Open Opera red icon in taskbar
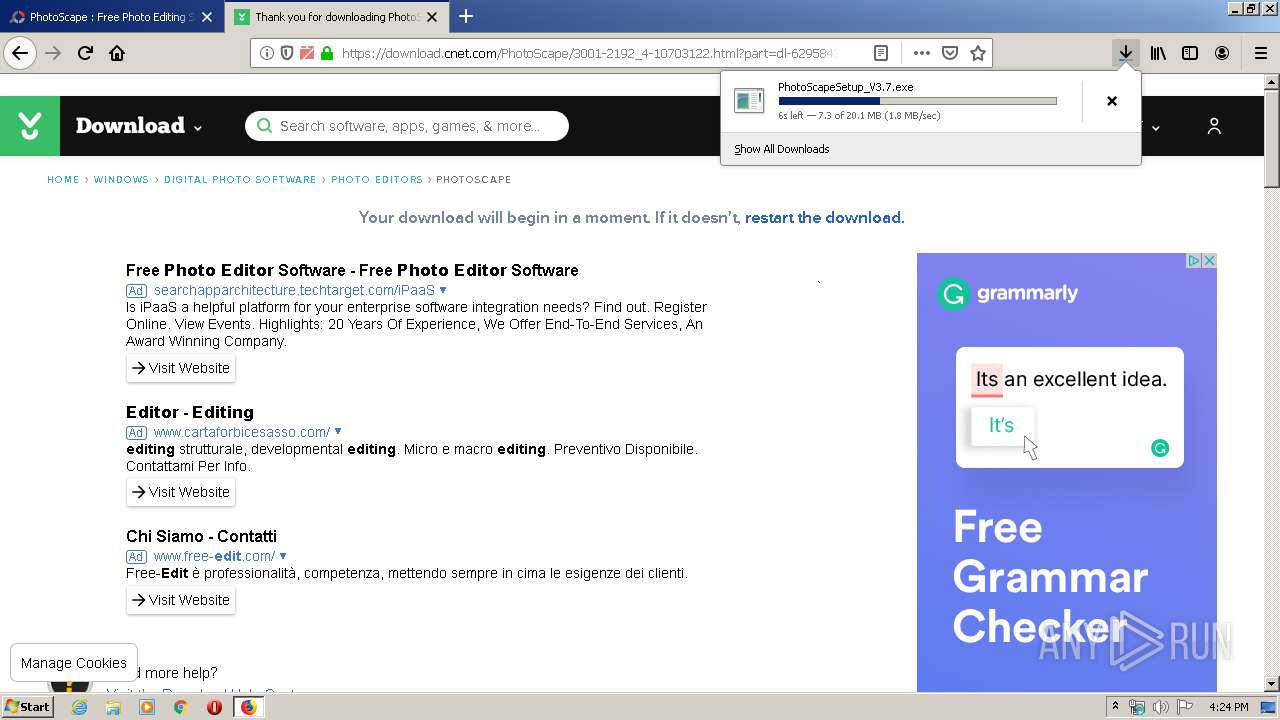The image size is (1280, 720). click(214, 707)
